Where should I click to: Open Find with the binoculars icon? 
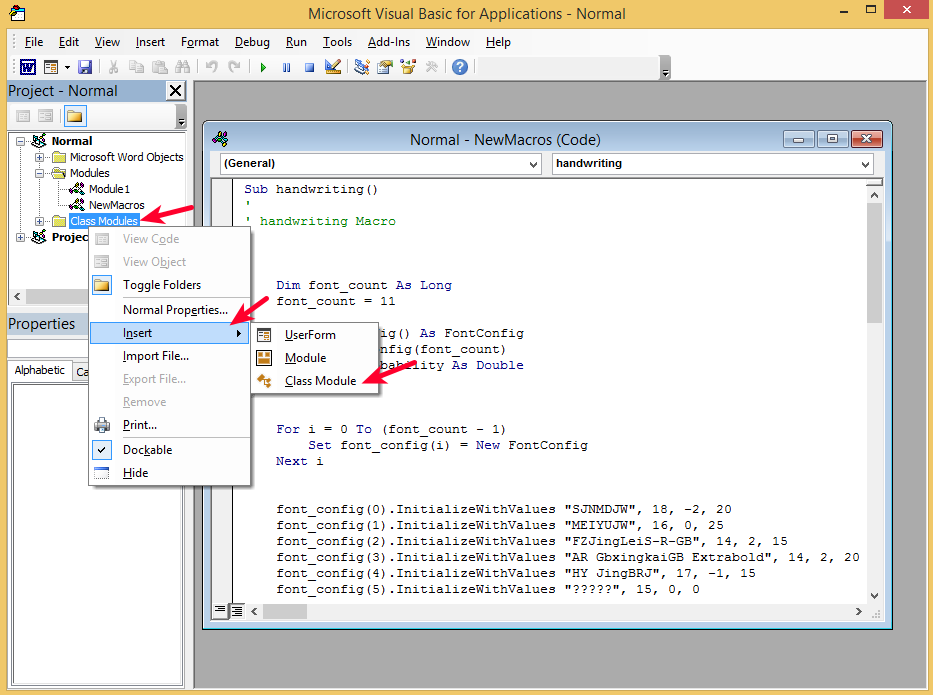tap(183, 67)
